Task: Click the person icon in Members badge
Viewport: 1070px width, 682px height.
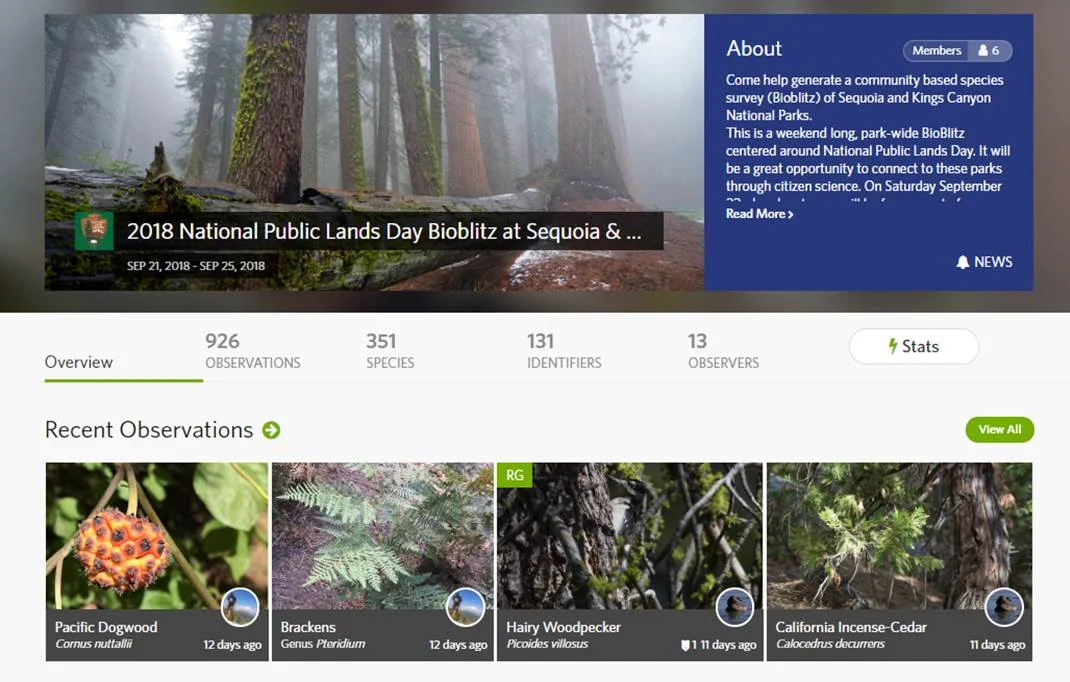Action: pos(983,51)
